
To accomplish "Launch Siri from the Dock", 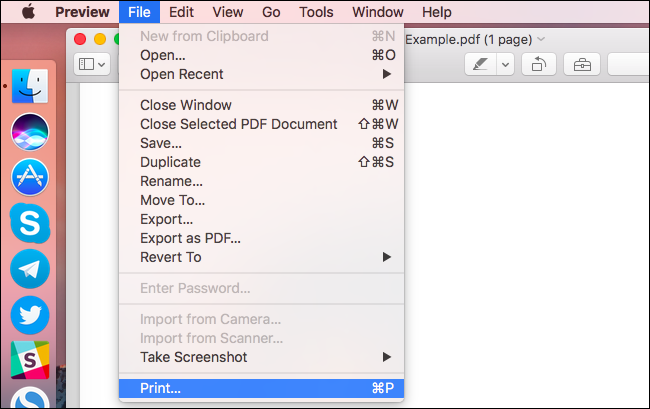I will click(x=30, y=132).
